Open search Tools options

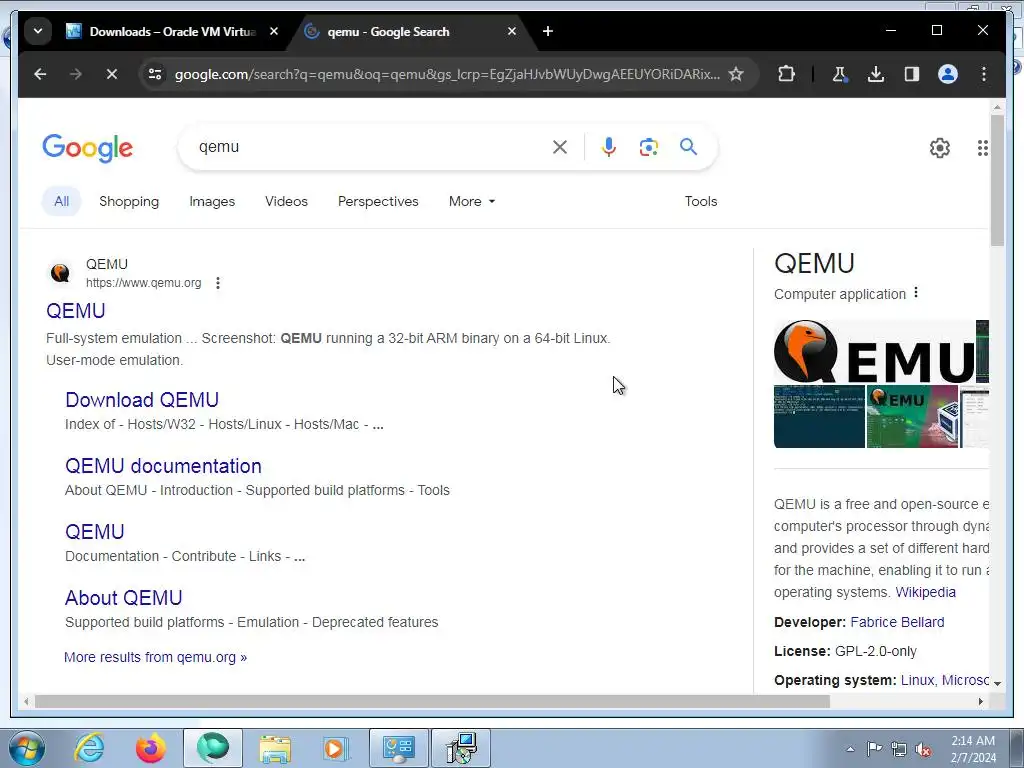[x=701, y=201]
